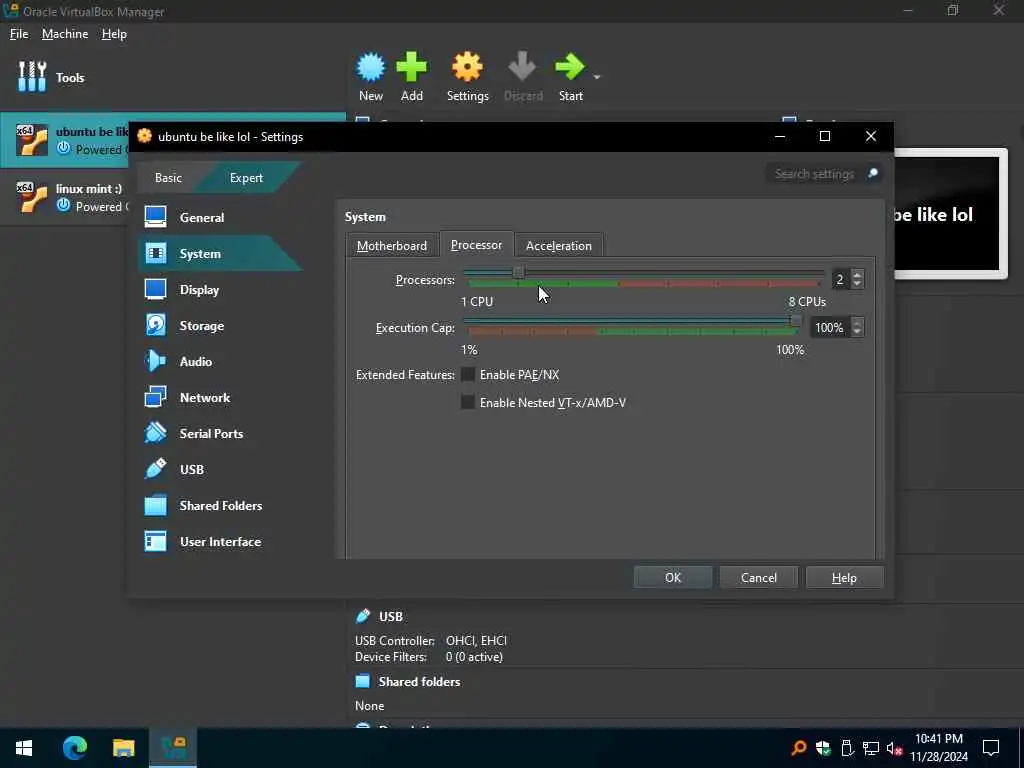Click the Shared folders section header
The height and width of the screenshot is (768, 1024).
[x=419, y=681]
